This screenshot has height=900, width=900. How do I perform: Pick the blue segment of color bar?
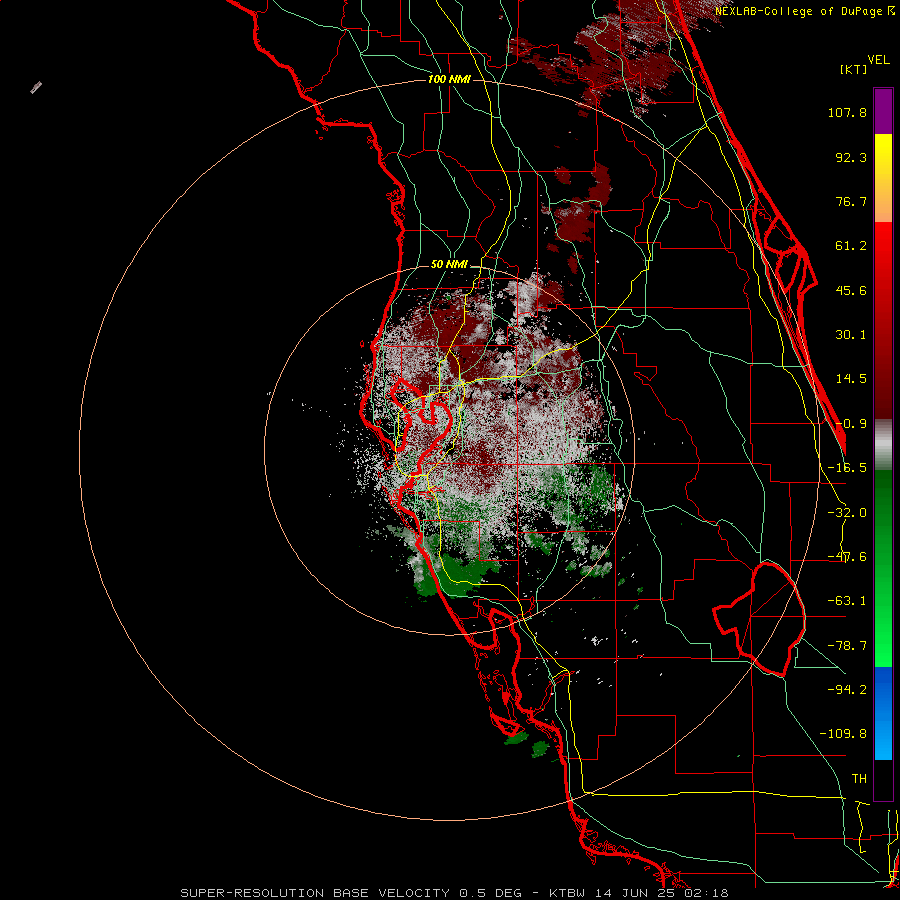point(883,713)
